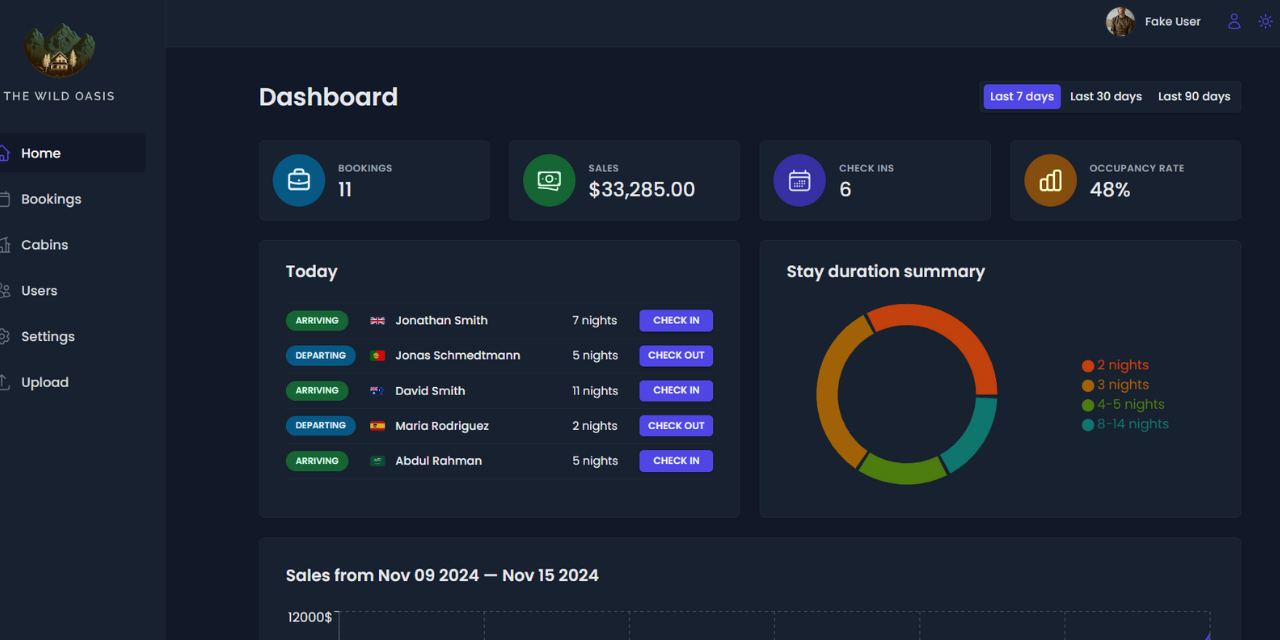1280x640 pixels.
Task: Click the Users sidebar icon
Action: (x=4, y=291)
